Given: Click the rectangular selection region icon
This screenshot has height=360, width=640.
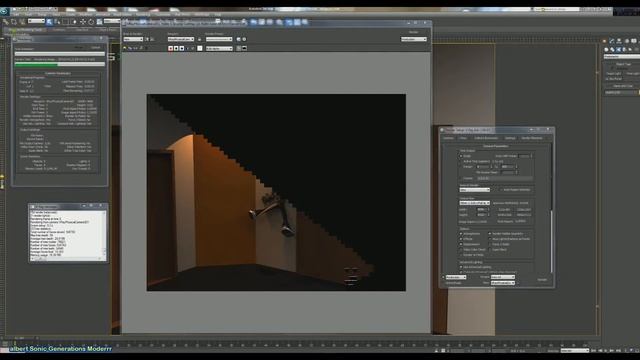Looking at the screenshot, I should [66, 22].
